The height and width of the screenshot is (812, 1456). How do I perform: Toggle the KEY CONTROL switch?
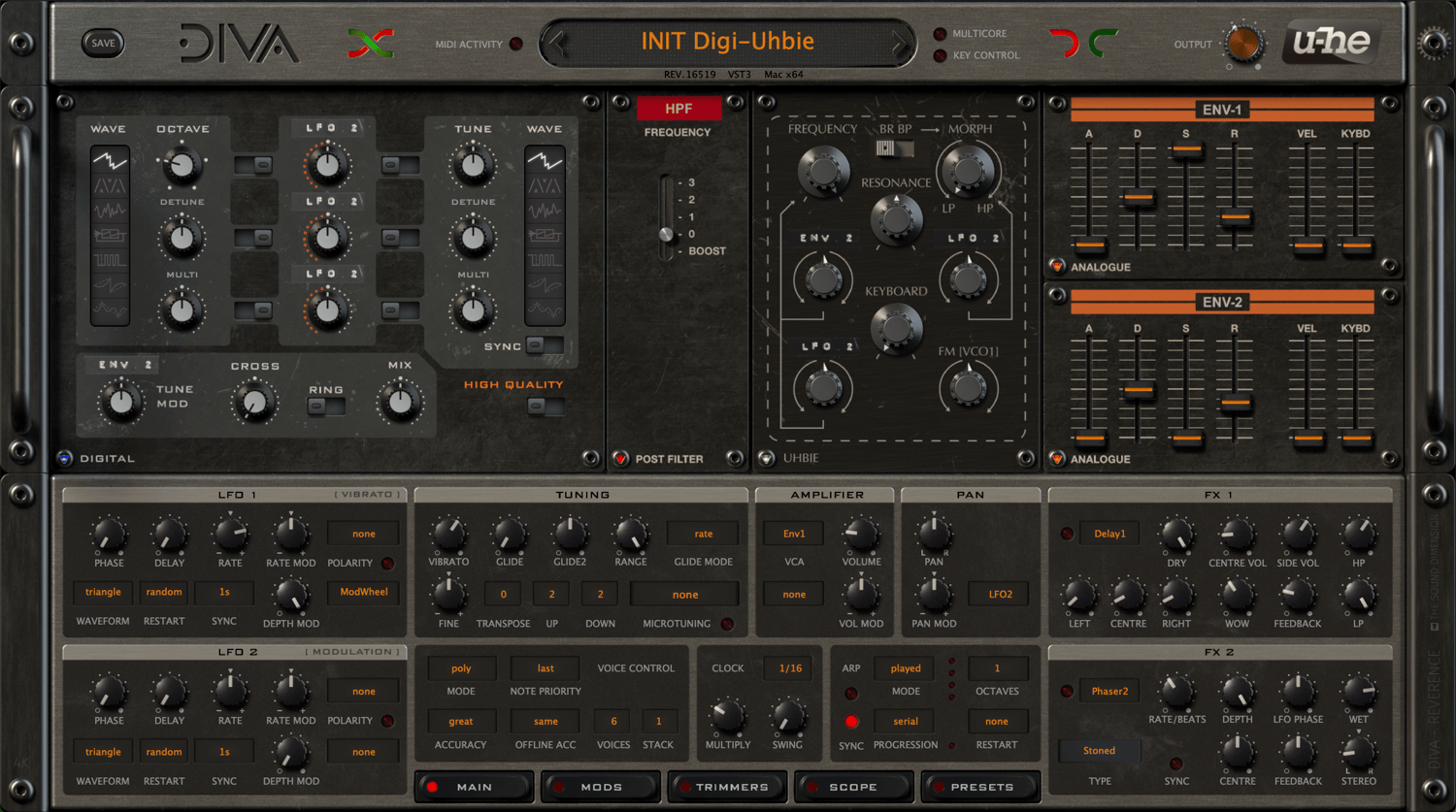(940, 55)
